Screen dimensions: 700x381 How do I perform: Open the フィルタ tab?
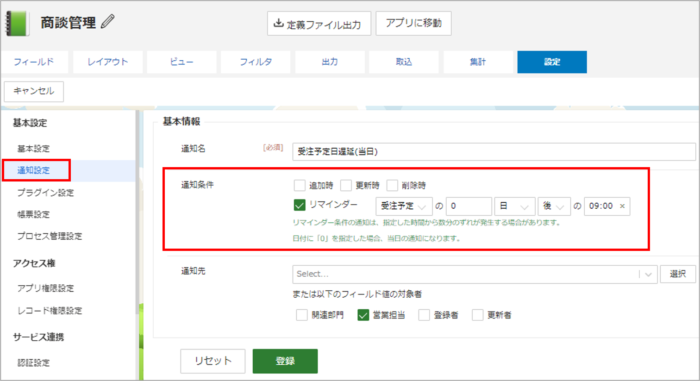pos(255,62)
